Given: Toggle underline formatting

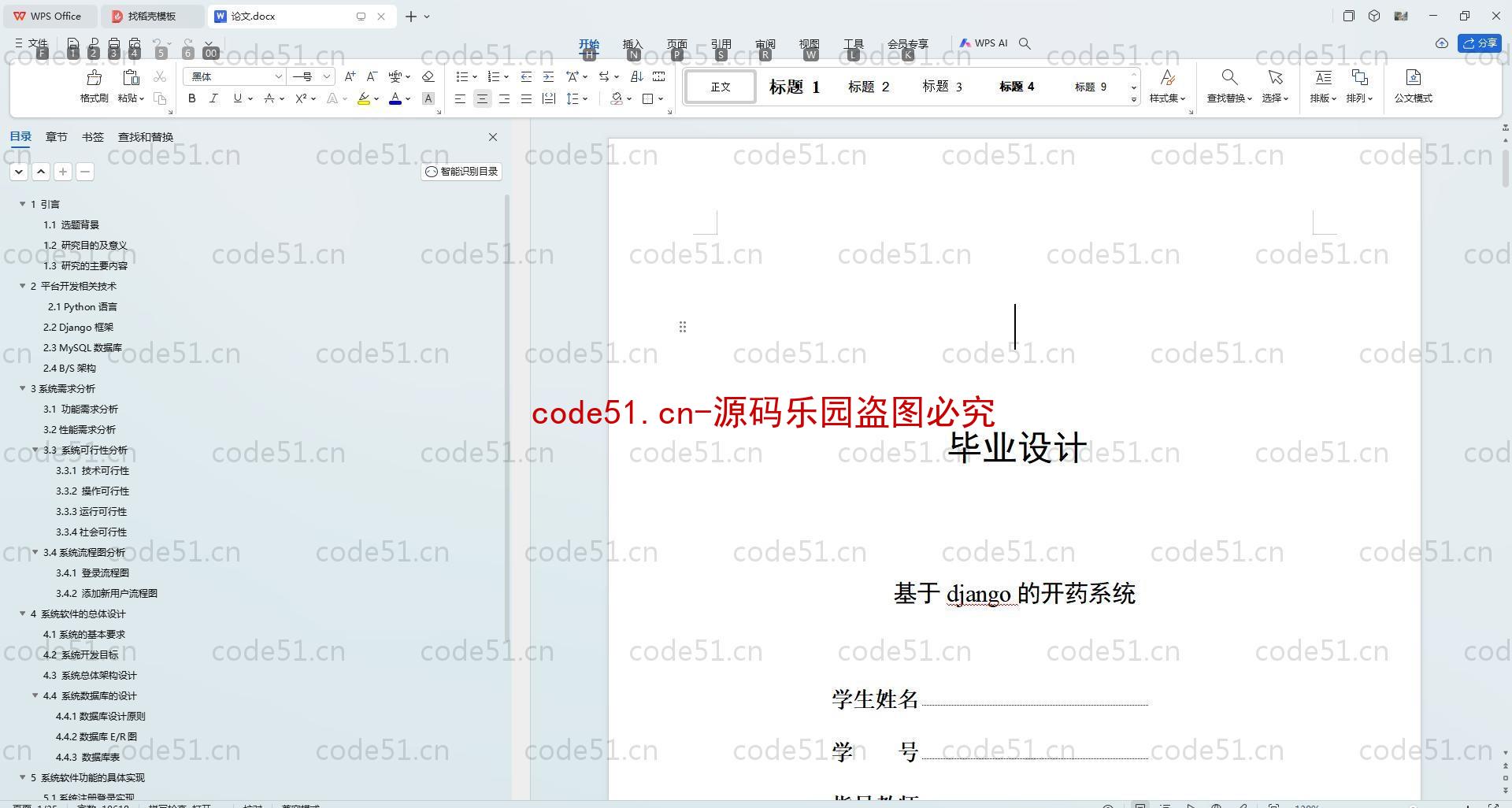Looking at the screenshot, I should click(237, 98).
